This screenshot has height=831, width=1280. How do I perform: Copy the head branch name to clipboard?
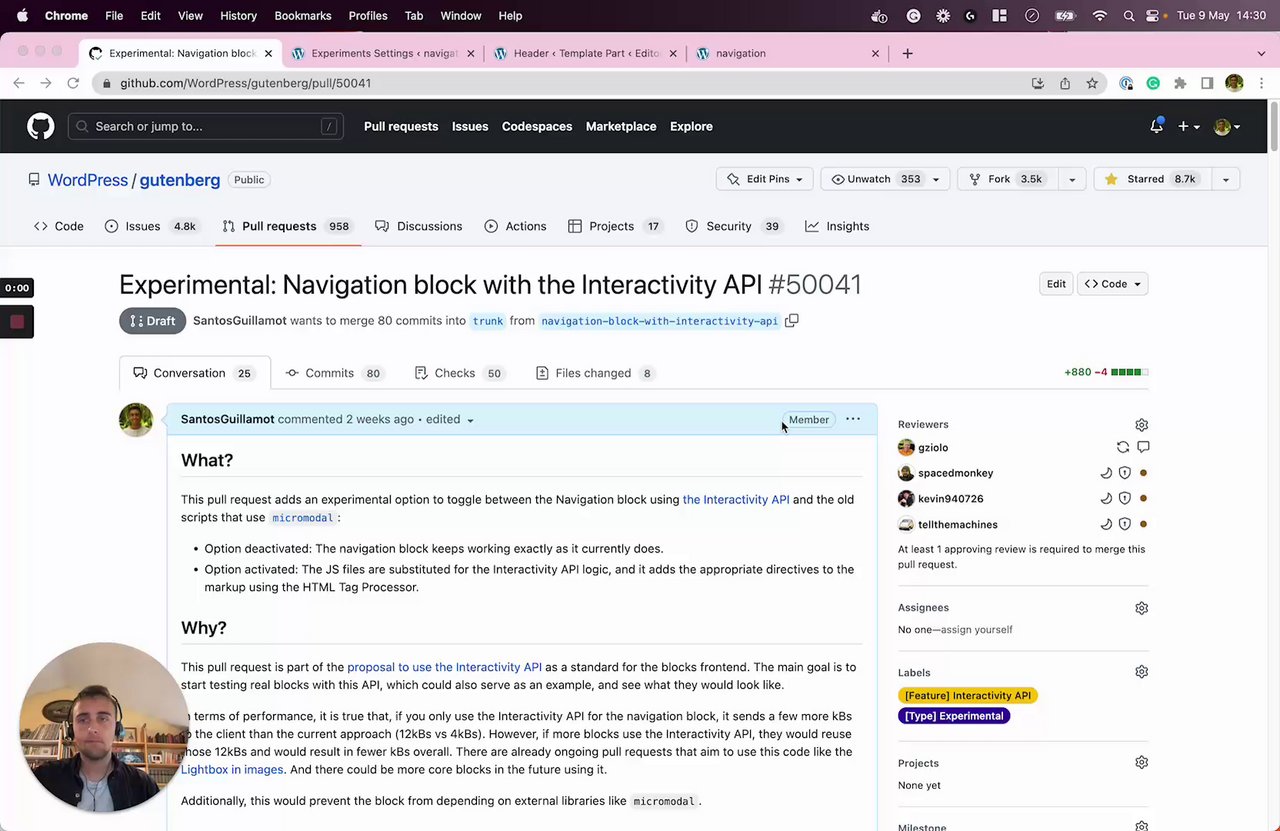click(792, 321)
